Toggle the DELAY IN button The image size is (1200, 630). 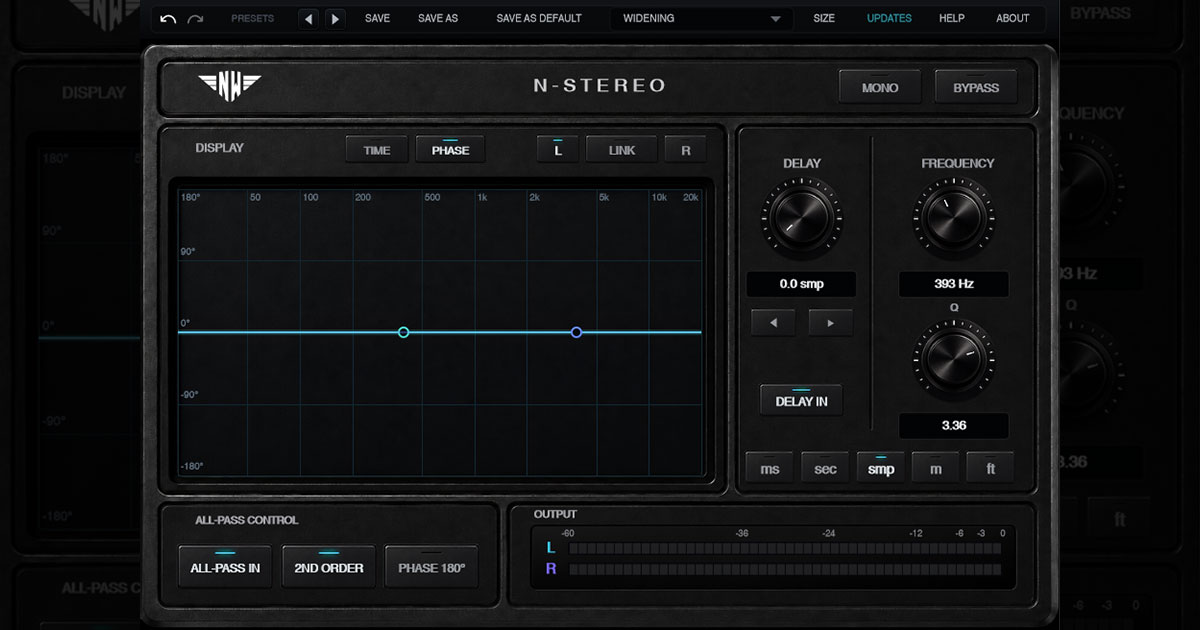pyautogui.click(x=801, y=400)
